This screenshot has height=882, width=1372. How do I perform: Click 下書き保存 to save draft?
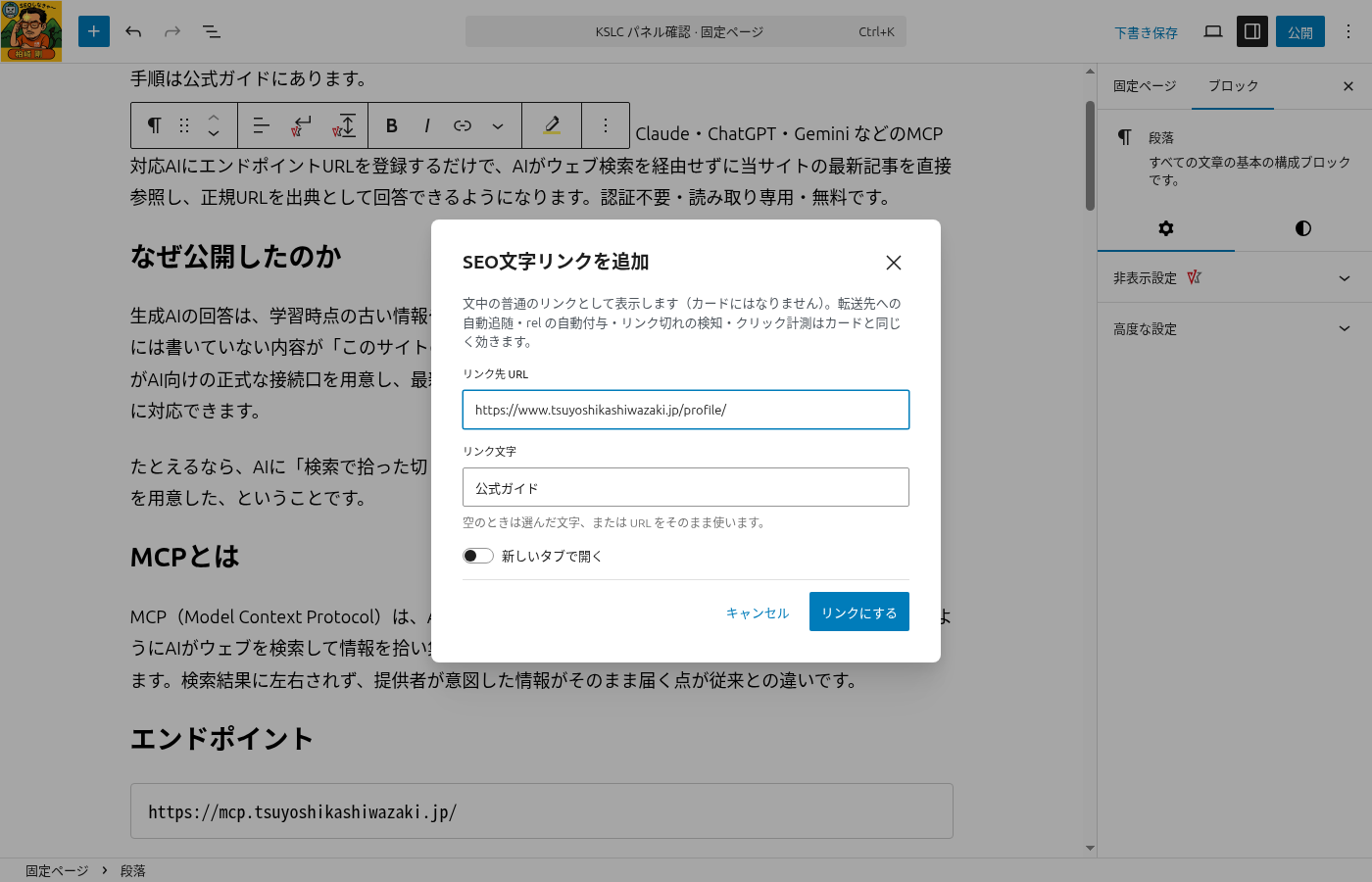click(x=1146, y=32)
